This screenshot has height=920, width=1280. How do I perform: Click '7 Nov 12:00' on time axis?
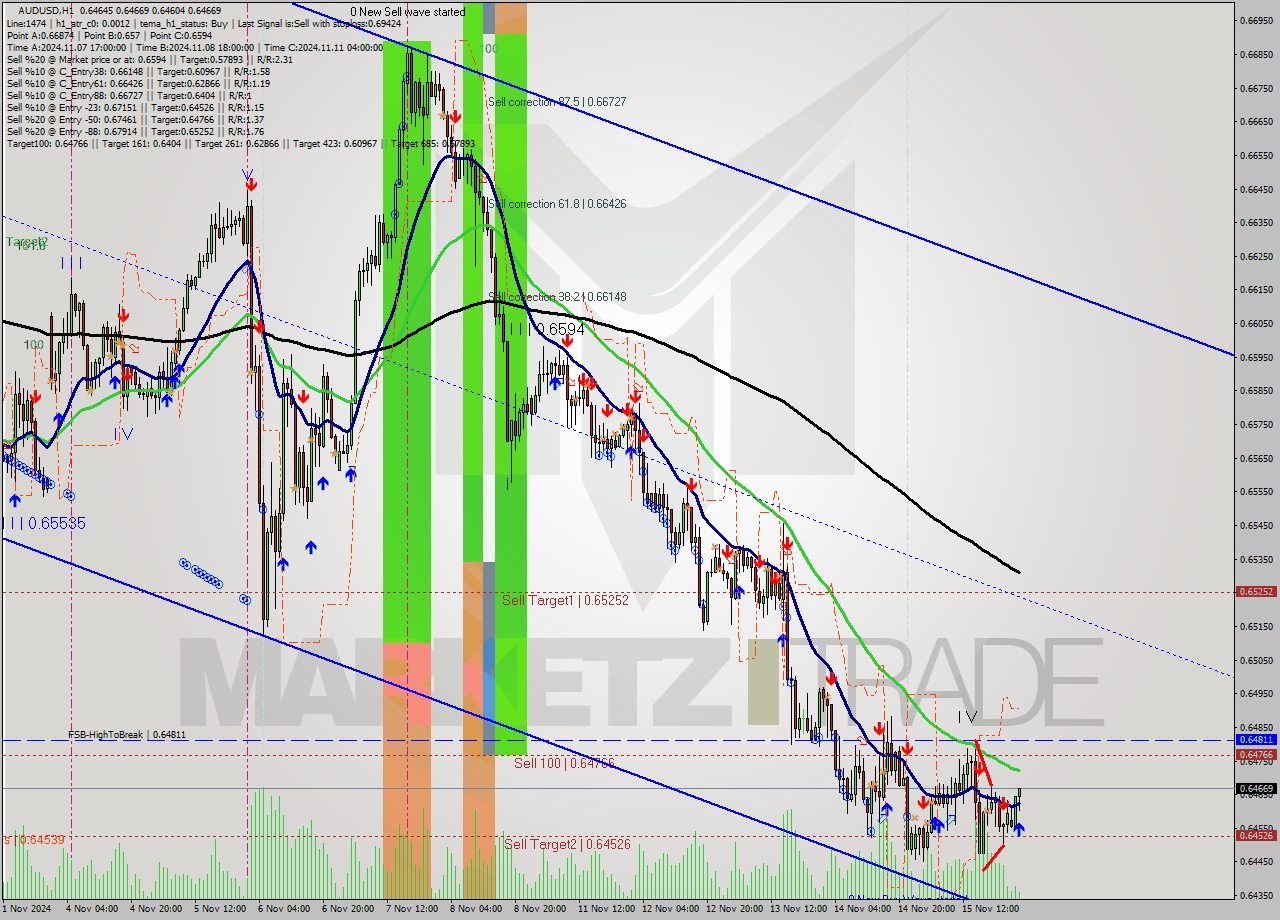pos(413,909)
